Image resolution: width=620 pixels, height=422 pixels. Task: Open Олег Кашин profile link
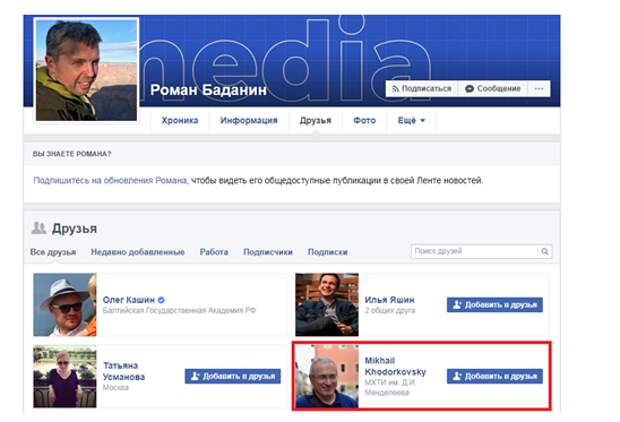pos(129,300)
